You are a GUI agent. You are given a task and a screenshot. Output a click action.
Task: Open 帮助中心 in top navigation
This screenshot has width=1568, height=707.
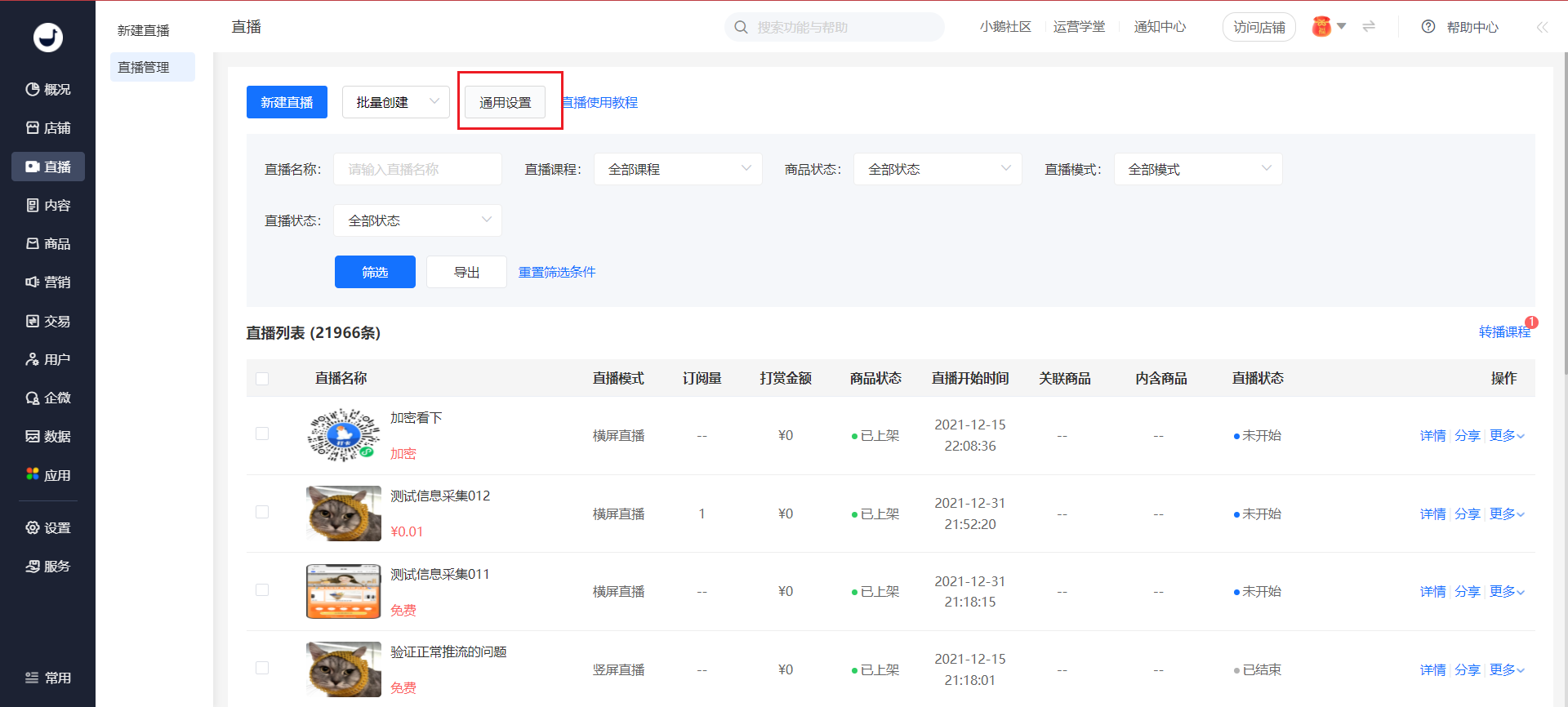pyautogui.click(x=1472, y=27)
